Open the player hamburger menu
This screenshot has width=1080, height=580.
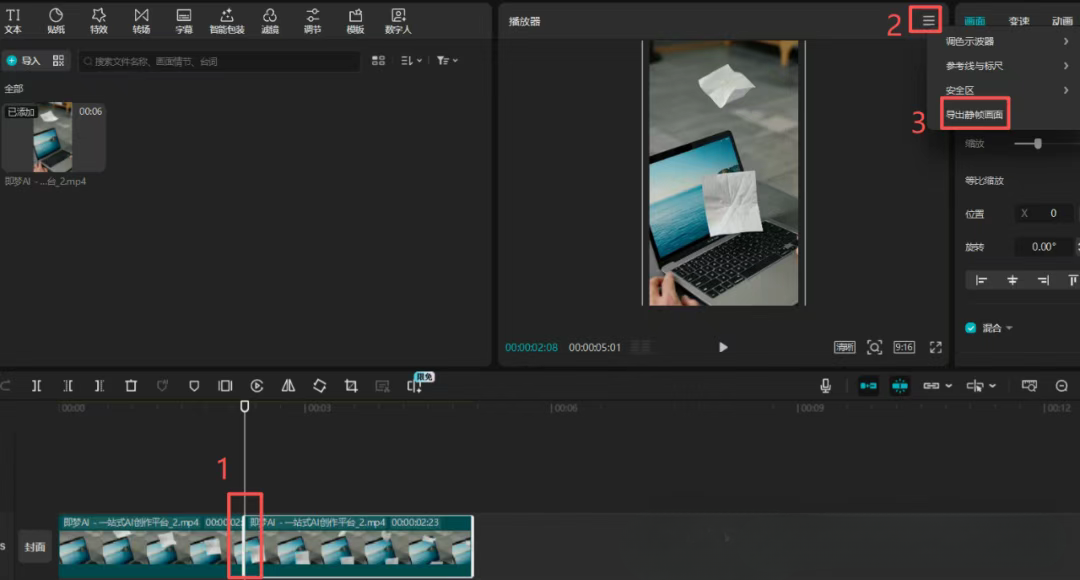[929, 20]
